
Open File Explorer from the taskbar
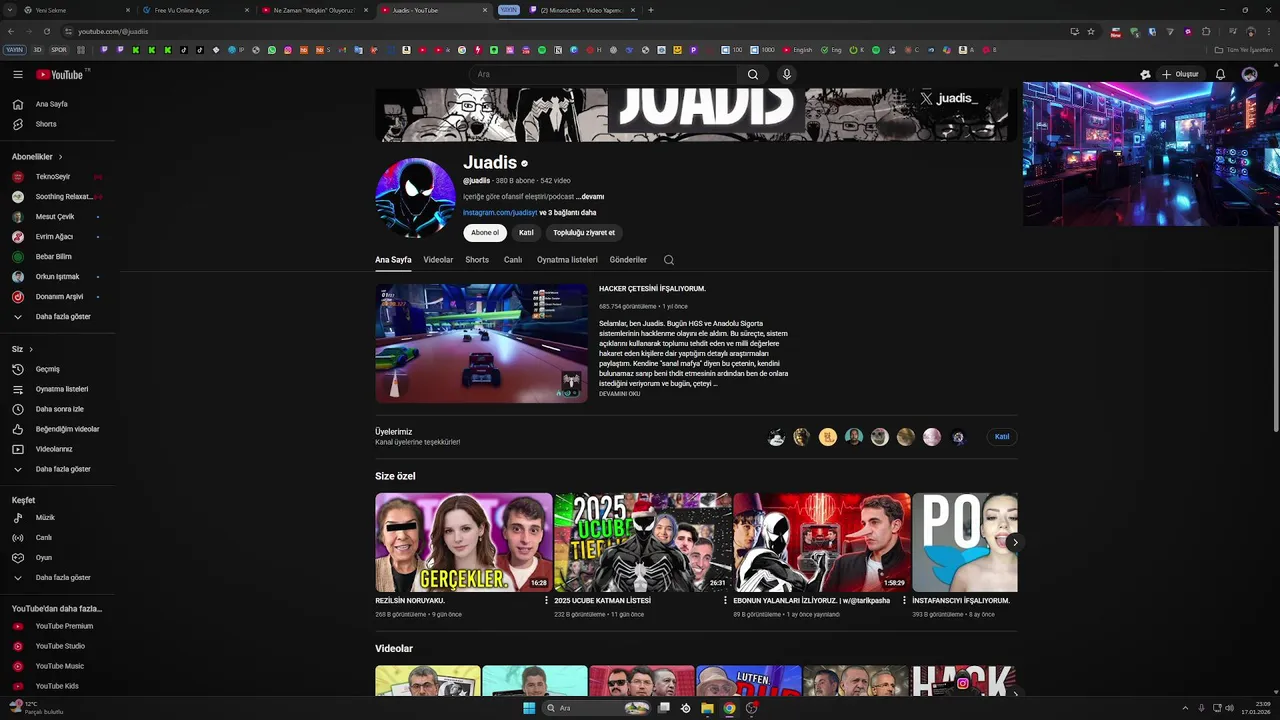707,708
